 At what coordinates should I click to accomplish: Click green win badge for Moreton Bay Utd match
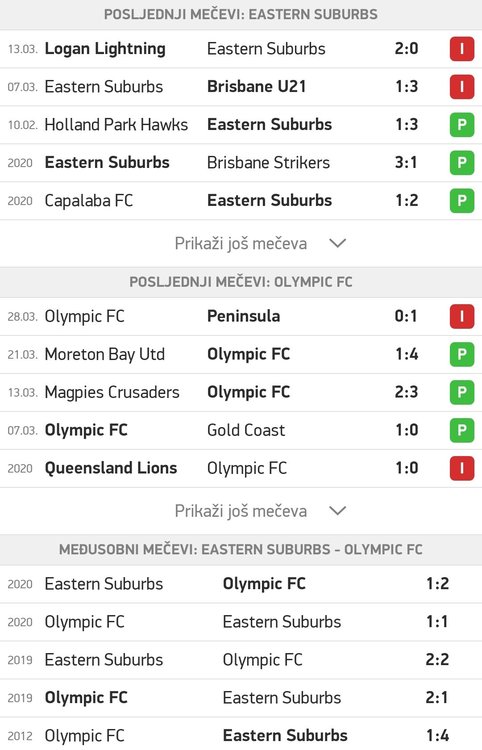coord(461,354)
